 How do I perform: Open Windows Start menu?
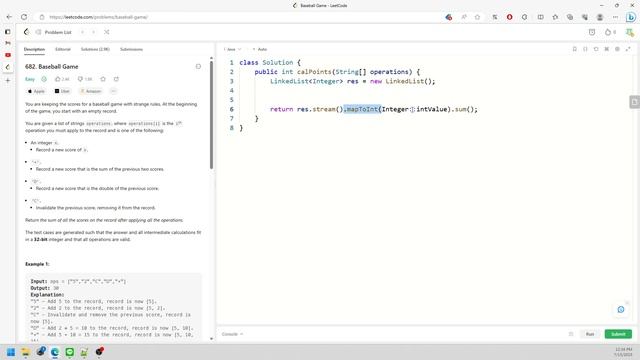click(x=11, y=352)
